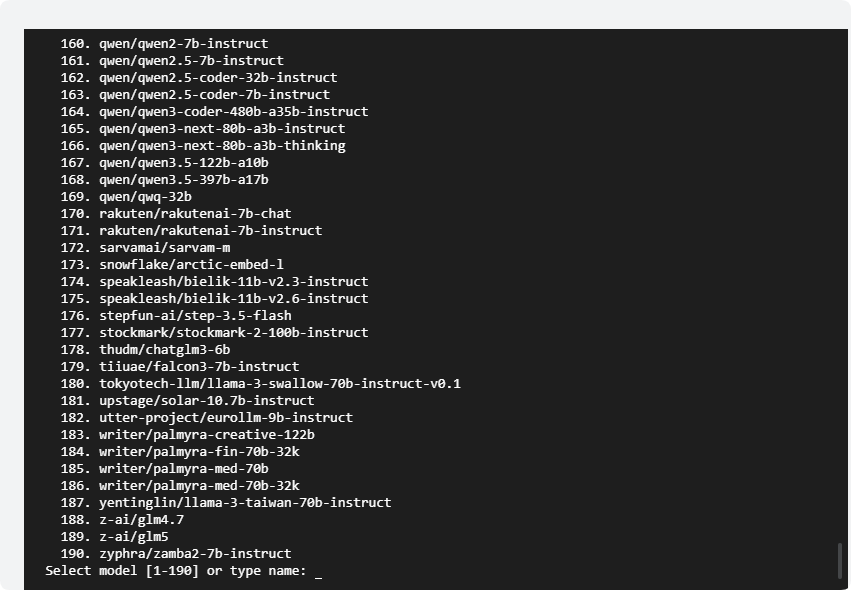Click the qwen/qwq-32b model line

click(145, 196)
